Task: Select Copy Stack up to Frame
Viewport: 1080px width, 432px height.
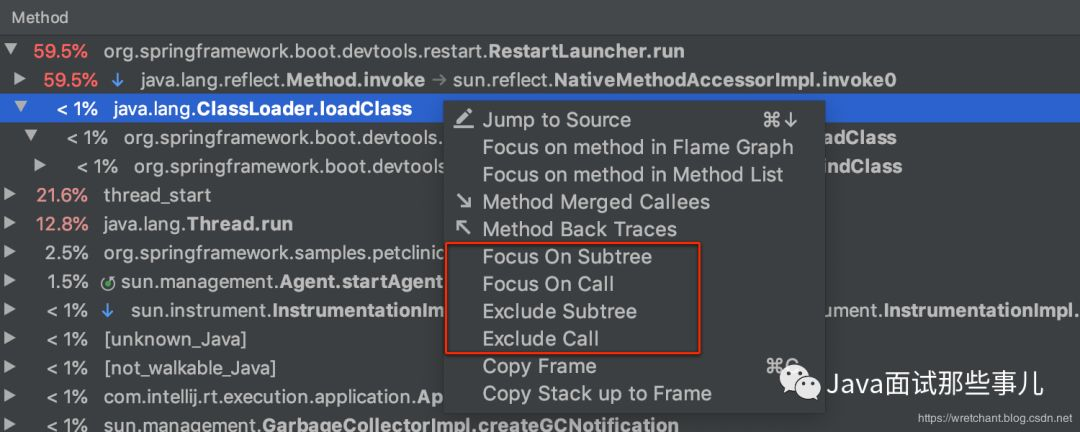Action: tap(597, 393)
